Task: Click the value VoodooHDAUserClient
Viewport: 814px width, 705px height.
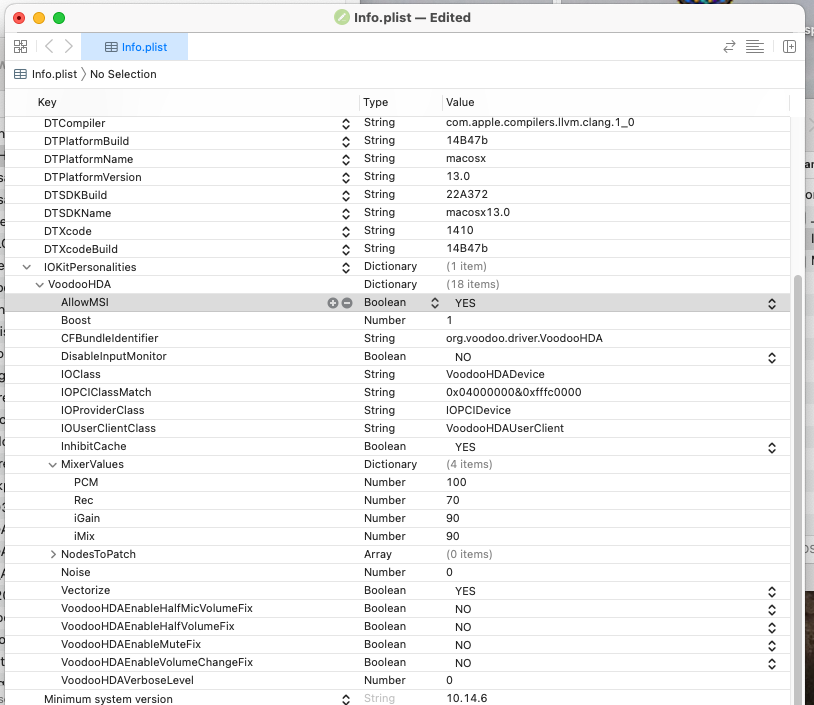Action: [505, 428]
